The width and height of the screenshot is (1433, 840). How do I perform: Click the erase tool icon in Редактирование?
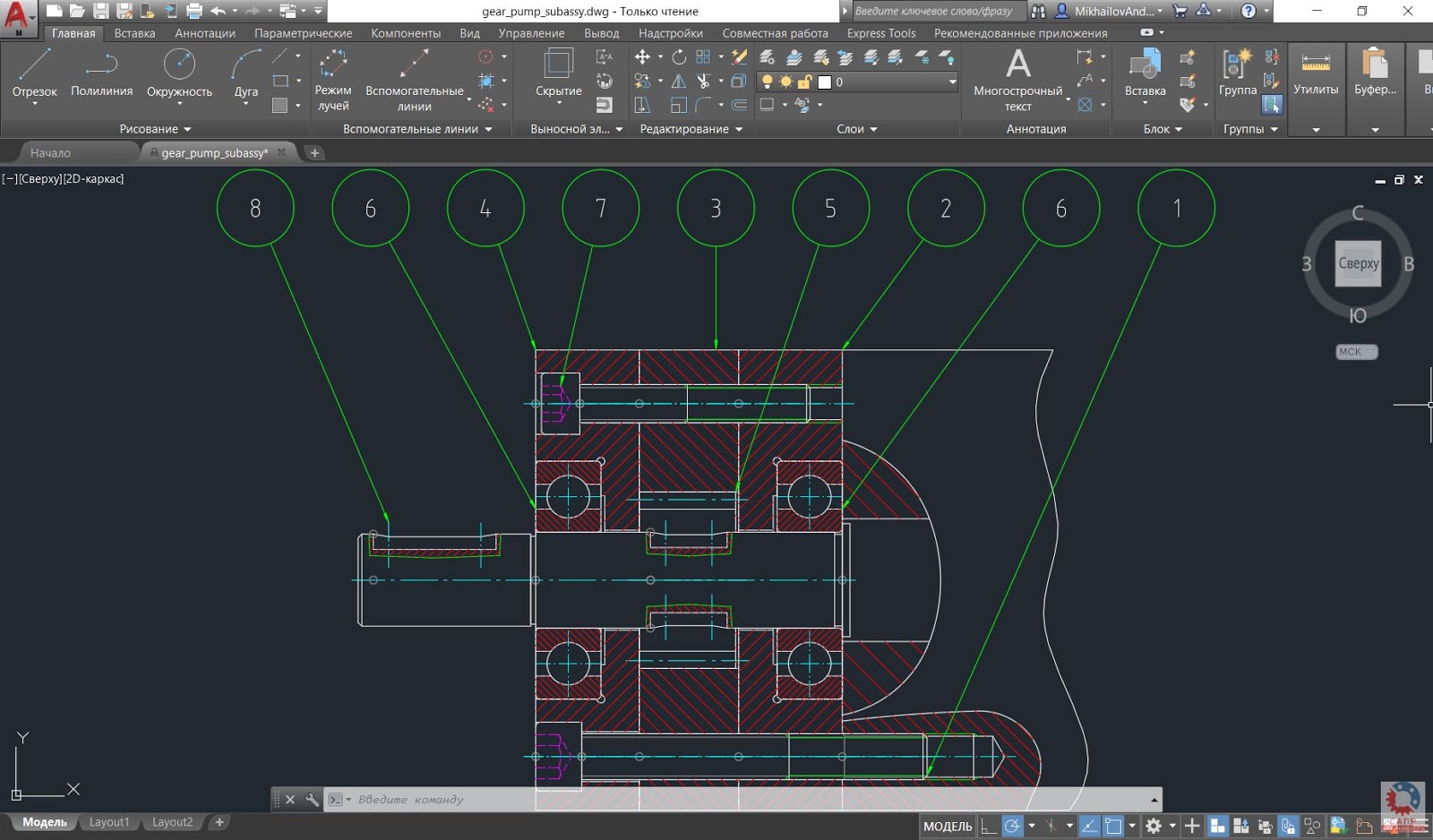pos(739,56)
